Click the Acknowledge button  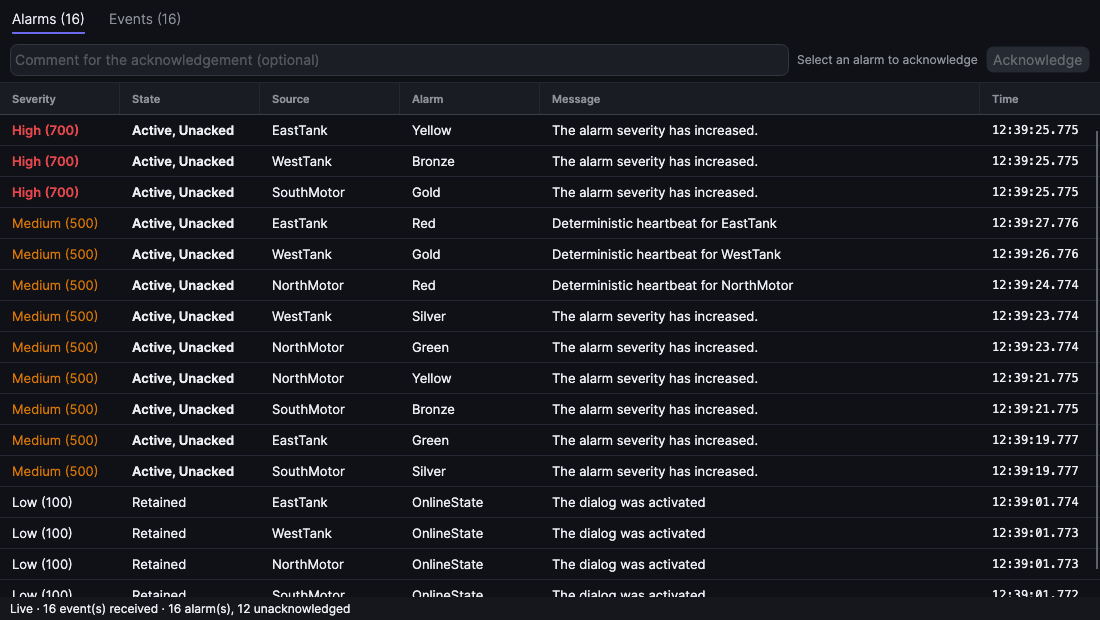tap(1037, 60)
